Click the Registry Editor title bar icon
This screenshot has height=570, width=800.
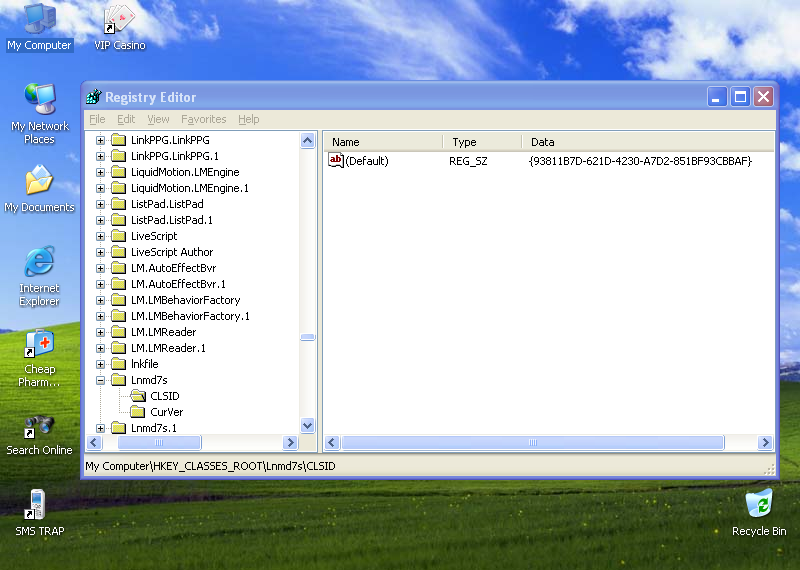[93, 96]
